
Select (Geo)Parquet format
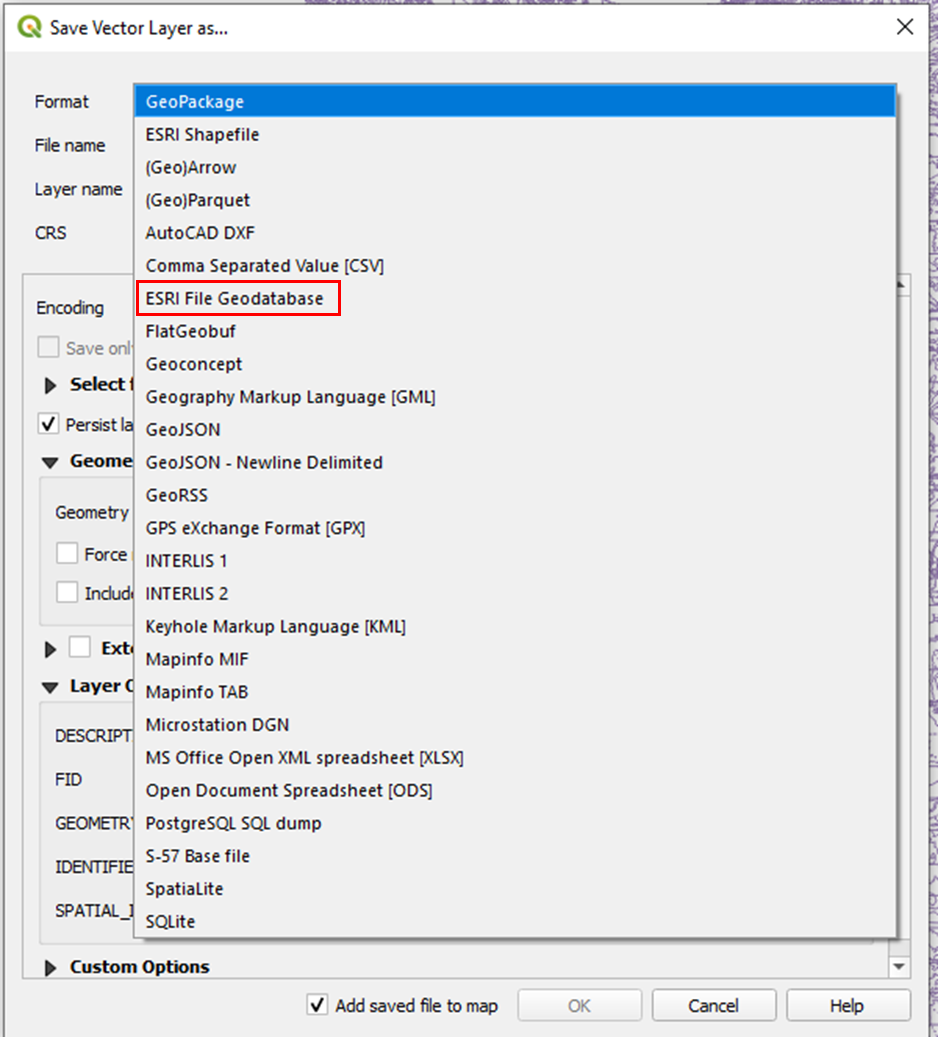[515, 200]
